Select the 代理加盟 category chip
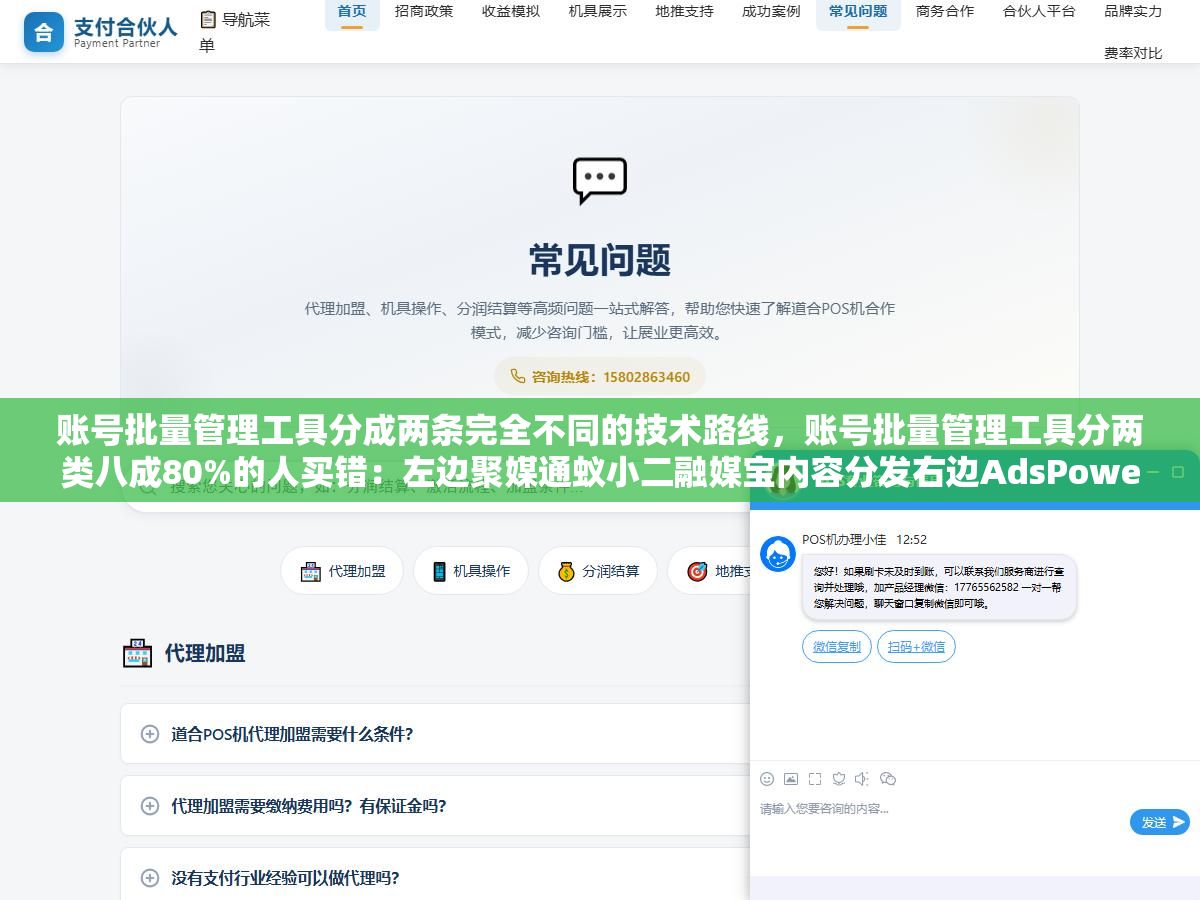 click(342, 571)
